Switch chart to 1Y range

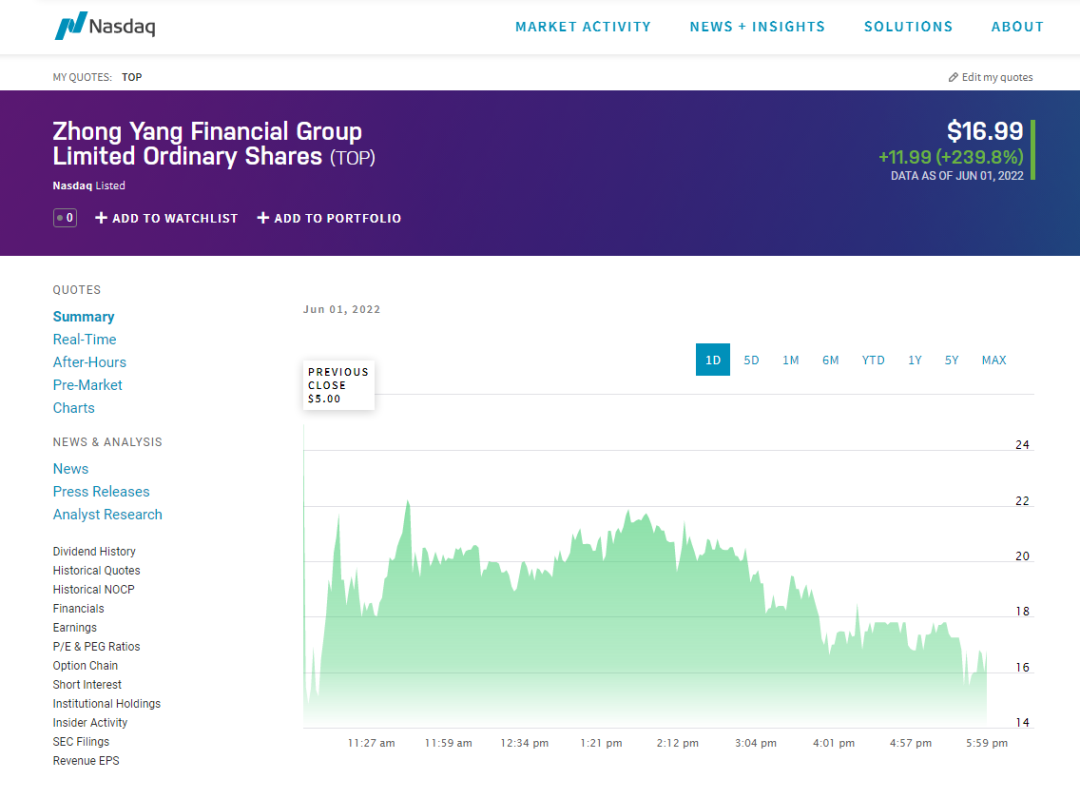[x=914, y=360]
